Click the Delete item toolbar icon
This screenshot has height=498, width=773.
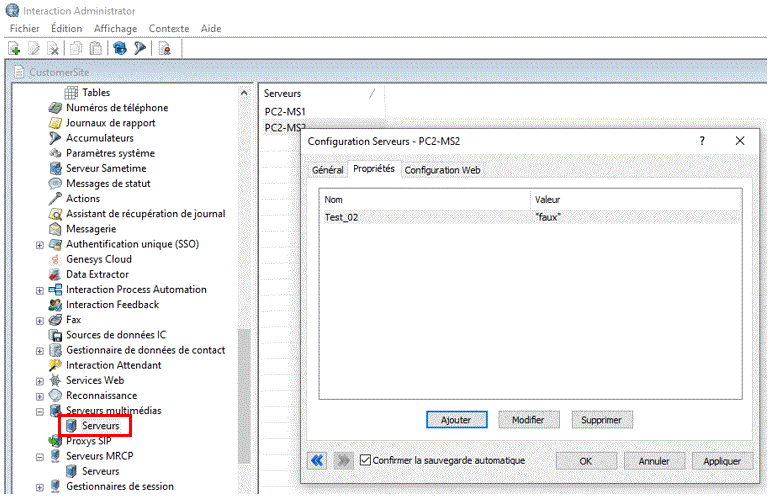(53, 48)
